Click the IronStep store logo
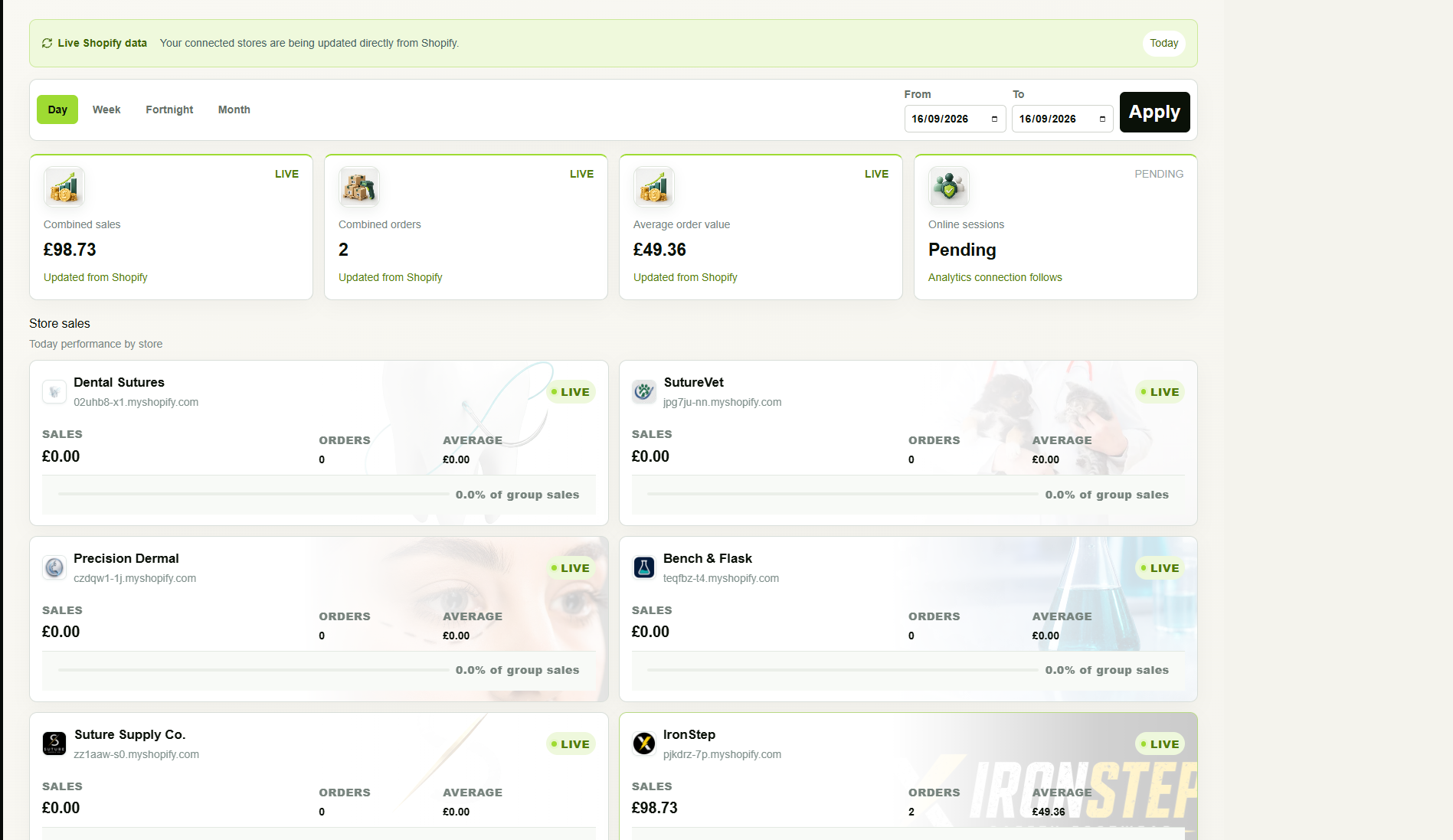The image size is (1453, 840). (x=644, y=744)
